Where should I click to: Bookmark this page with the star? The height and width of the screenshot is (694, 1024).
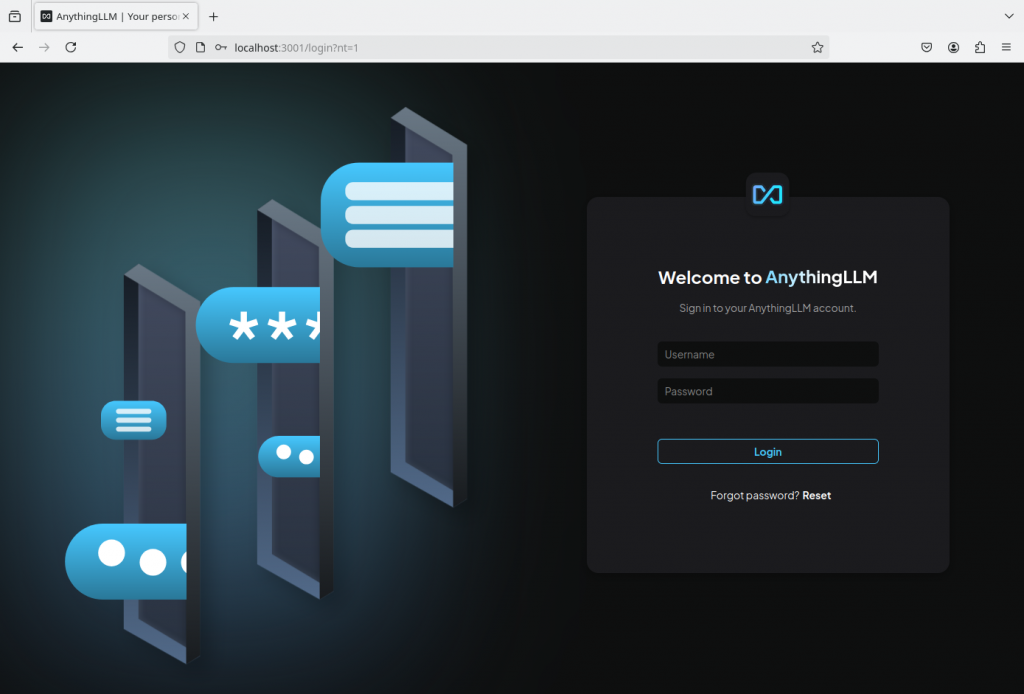pyautogui.click(x=817, y=47)
